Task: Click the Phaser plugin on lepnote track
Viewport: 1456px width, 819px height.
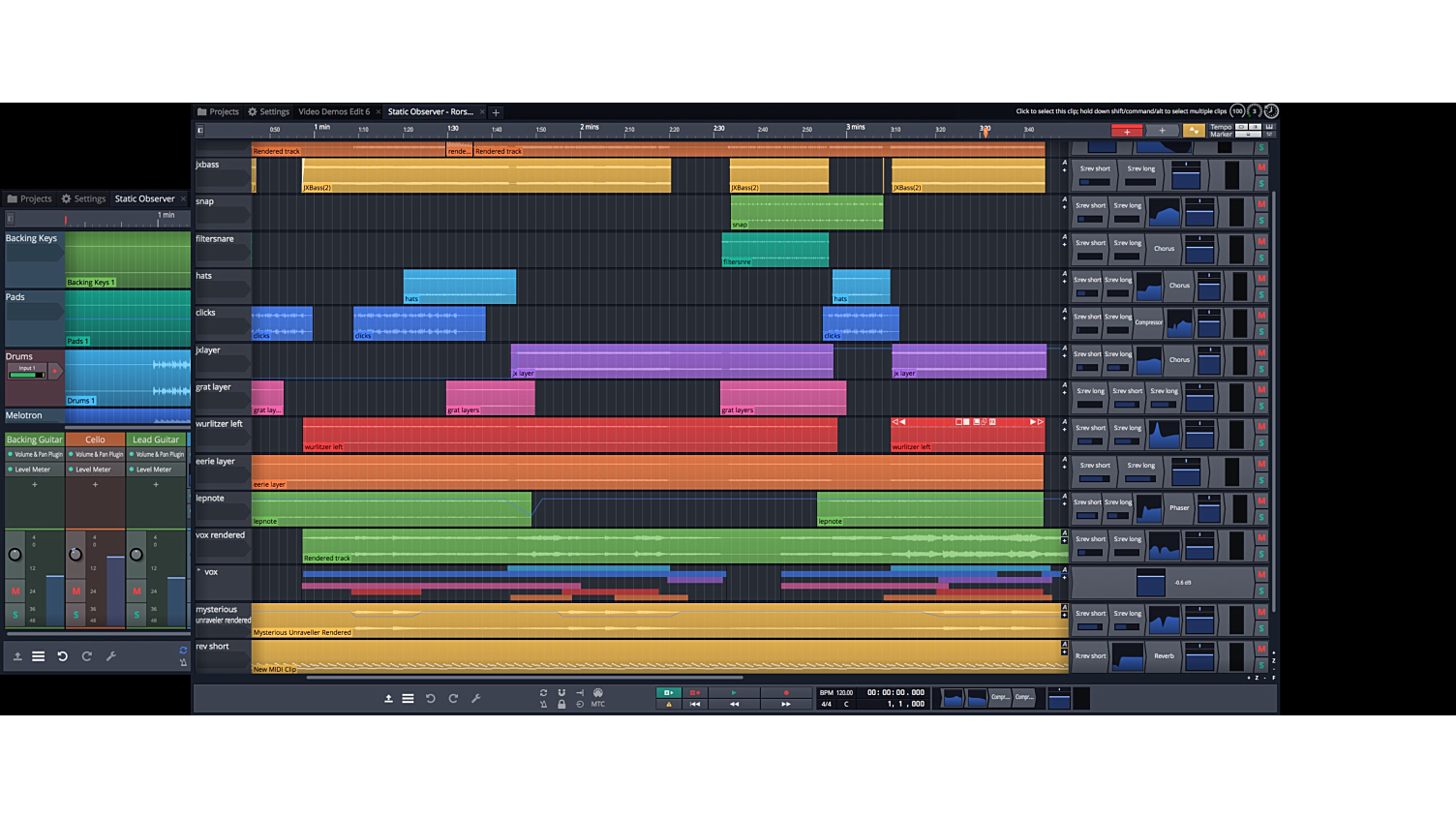Action: tap(1179, 507)
